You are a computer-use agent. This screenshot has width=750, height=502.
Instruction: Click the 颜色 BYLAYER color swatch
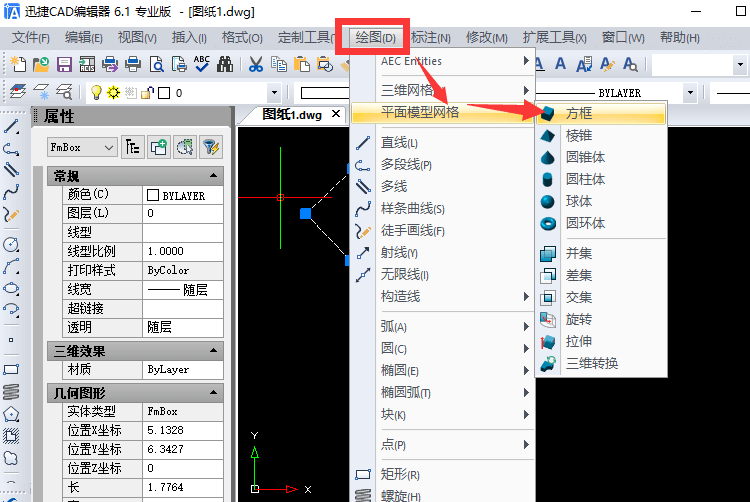153,195
